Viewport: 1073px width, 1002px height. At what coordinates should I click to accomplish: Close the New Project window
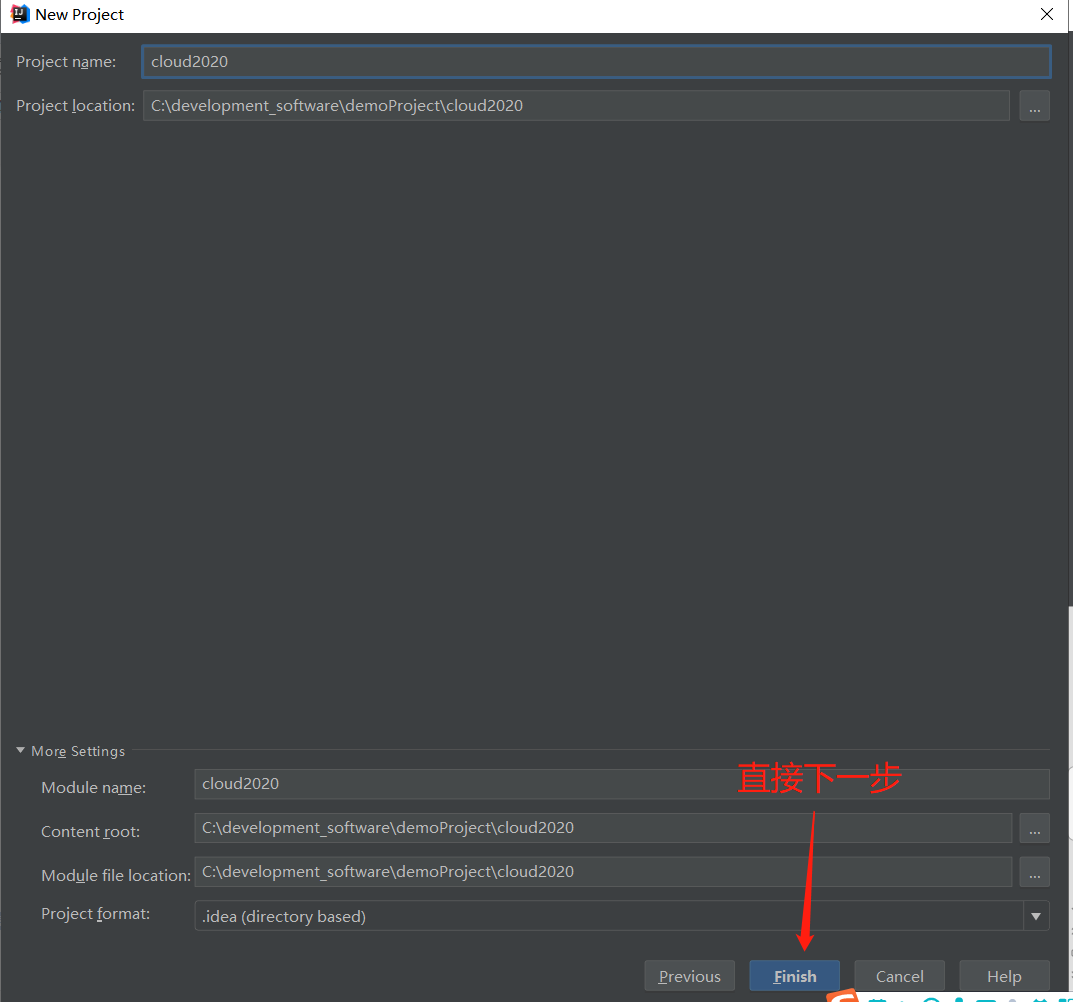click(x=1046, y=14)
